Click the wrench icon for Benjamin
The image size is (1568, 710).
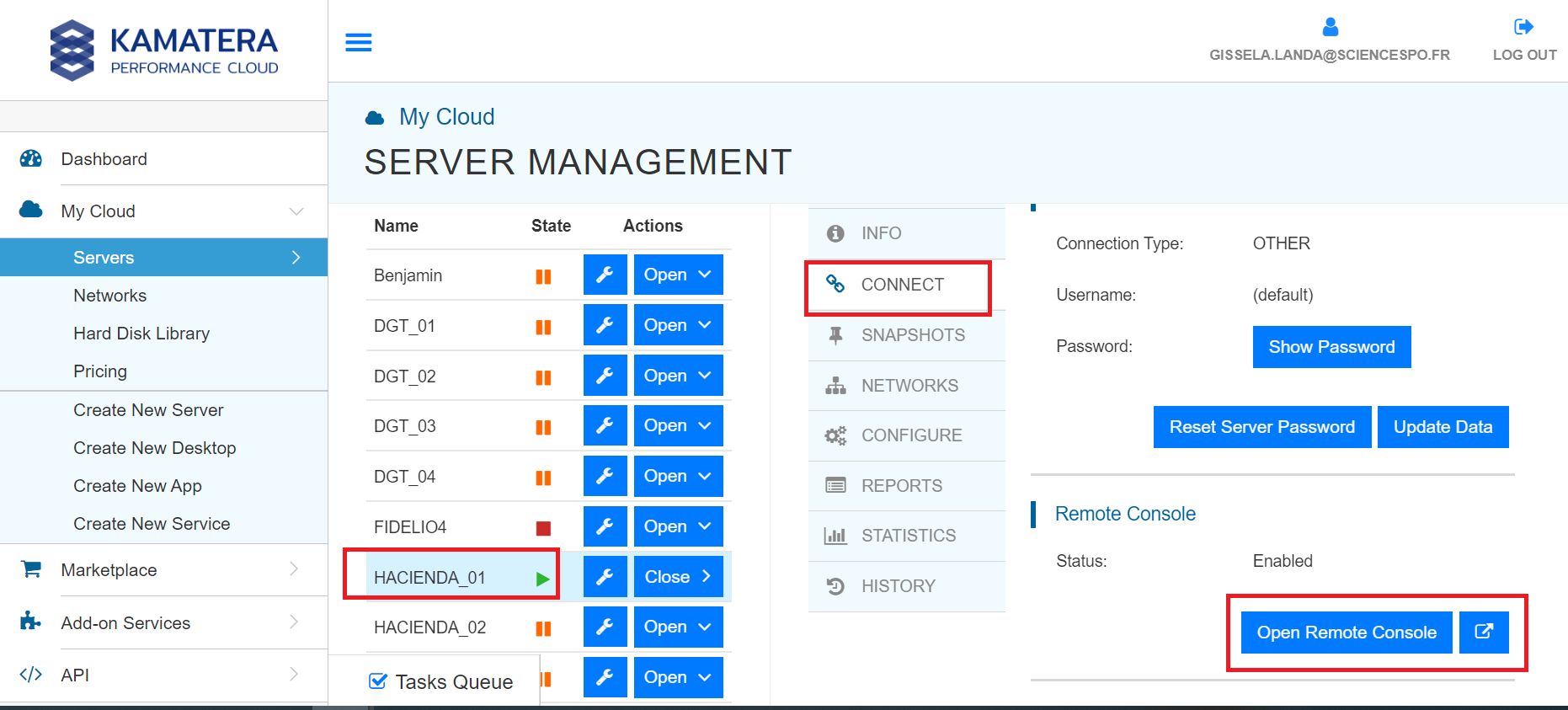pyautogui.click(x=605, y=275)
